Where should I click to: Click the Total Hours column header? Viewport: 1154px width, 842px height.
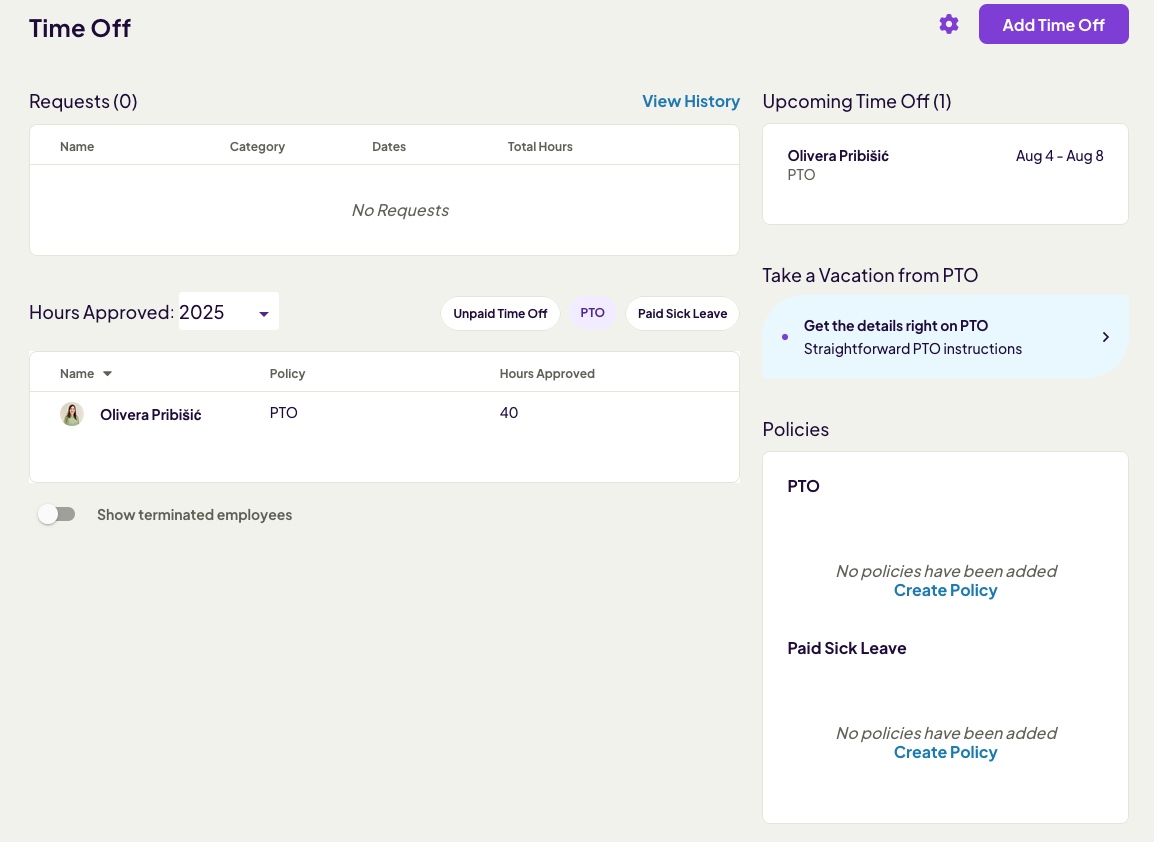(x=540, y=147)
